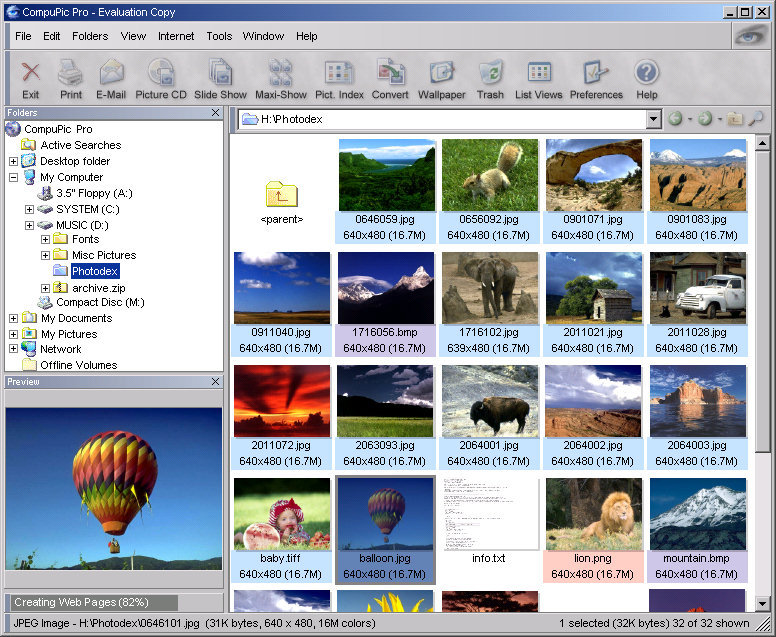Open the Folders menu
The image size is (776, 637).
(90, 36)
